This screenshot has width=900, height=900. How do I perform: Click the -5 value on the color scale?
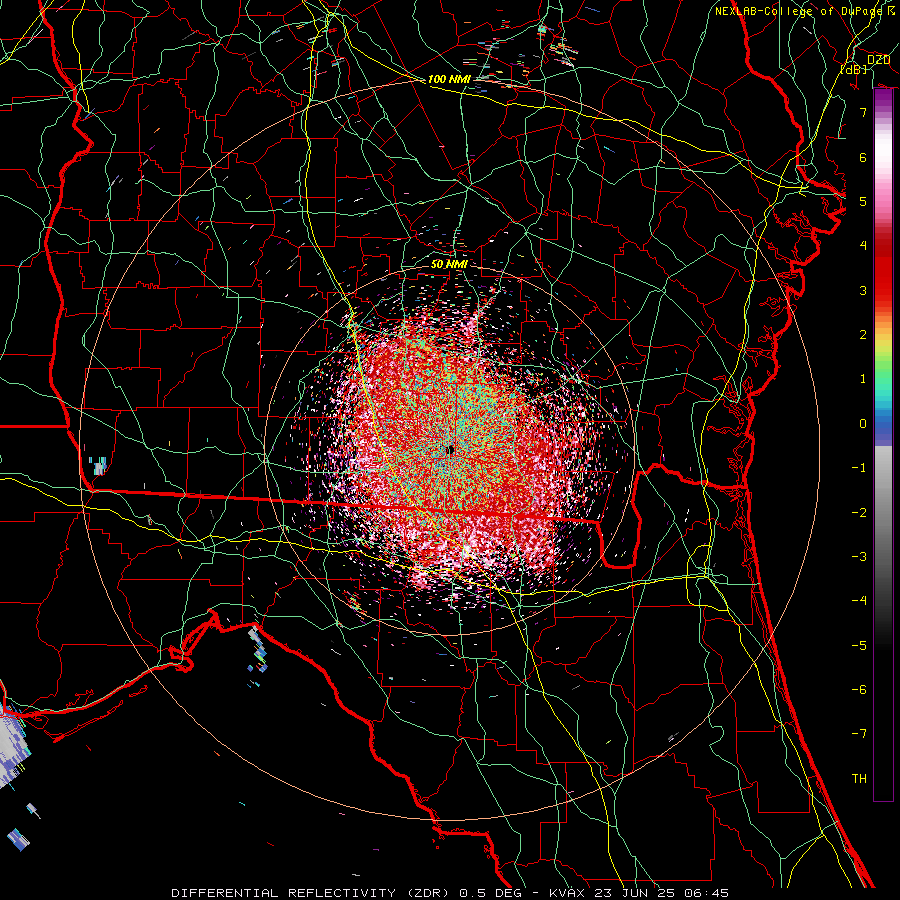tap(859, 646)
